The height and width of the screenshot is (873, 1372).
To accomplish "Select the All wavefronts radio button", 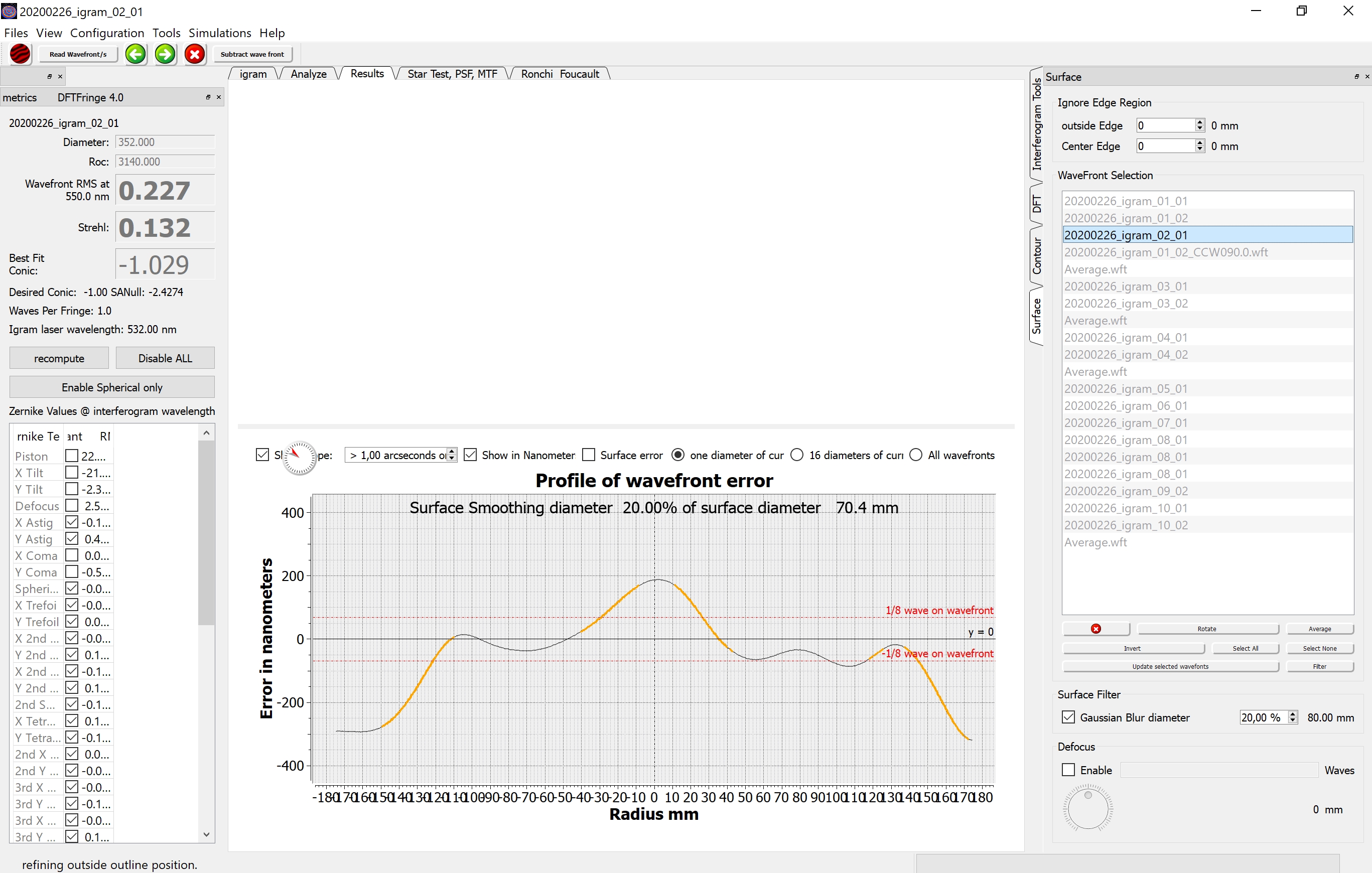I will coord(916,455).
